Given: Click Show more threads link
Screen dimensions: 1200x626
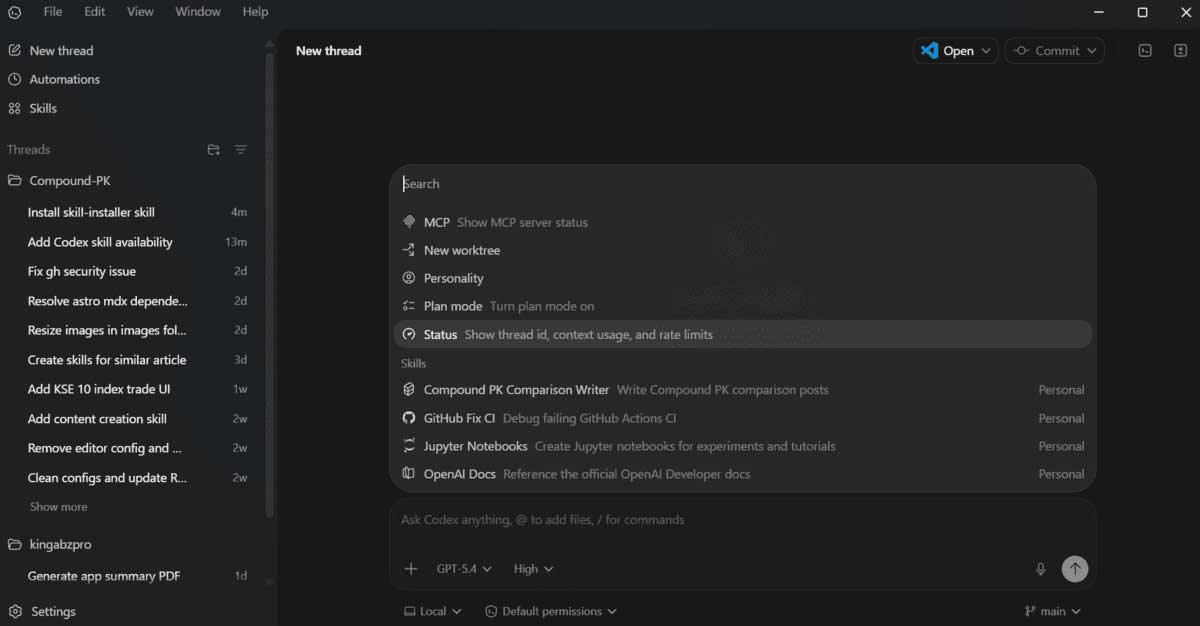Looking at the screenshot, I should [x=58, y=507].
